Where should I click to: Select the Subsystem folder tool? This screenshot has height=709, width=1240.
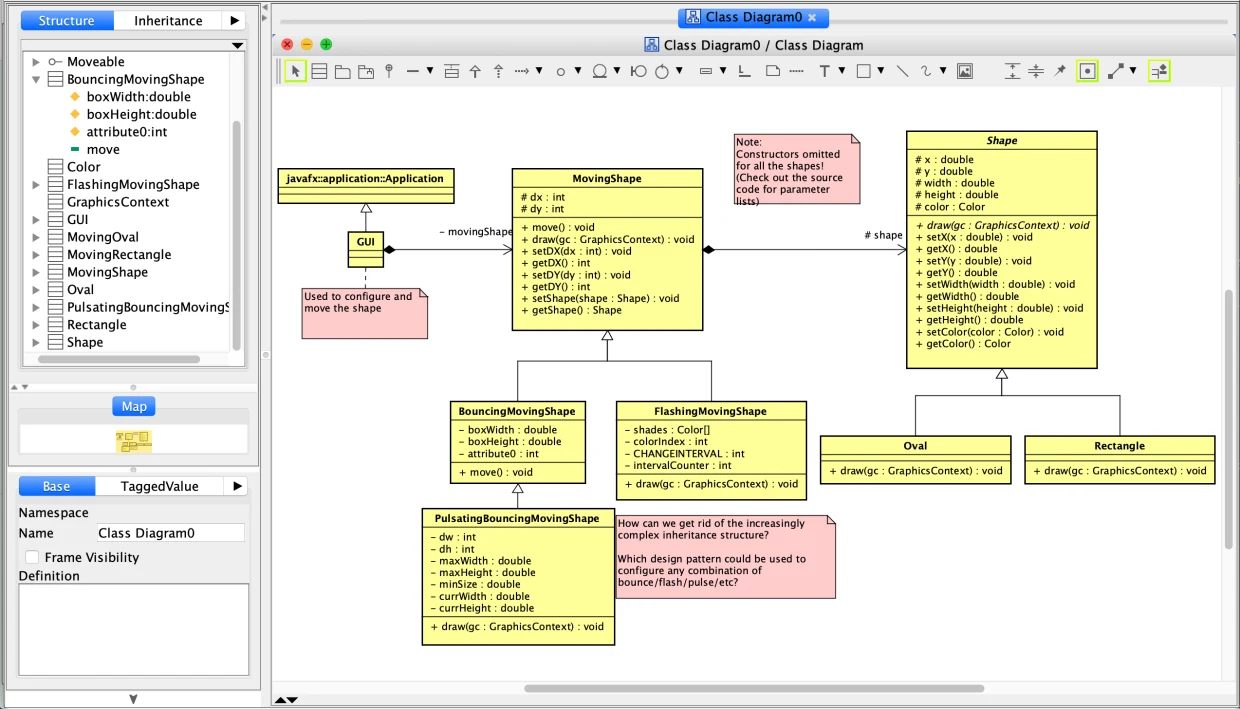(366, 71)
